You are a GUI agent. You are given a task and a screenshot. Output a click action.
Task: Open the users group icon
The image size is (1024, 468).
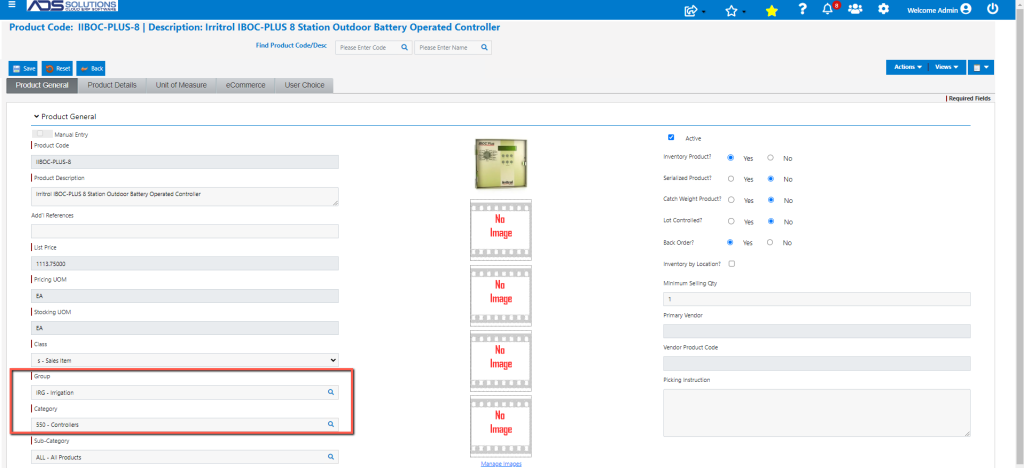click(855, 9)
